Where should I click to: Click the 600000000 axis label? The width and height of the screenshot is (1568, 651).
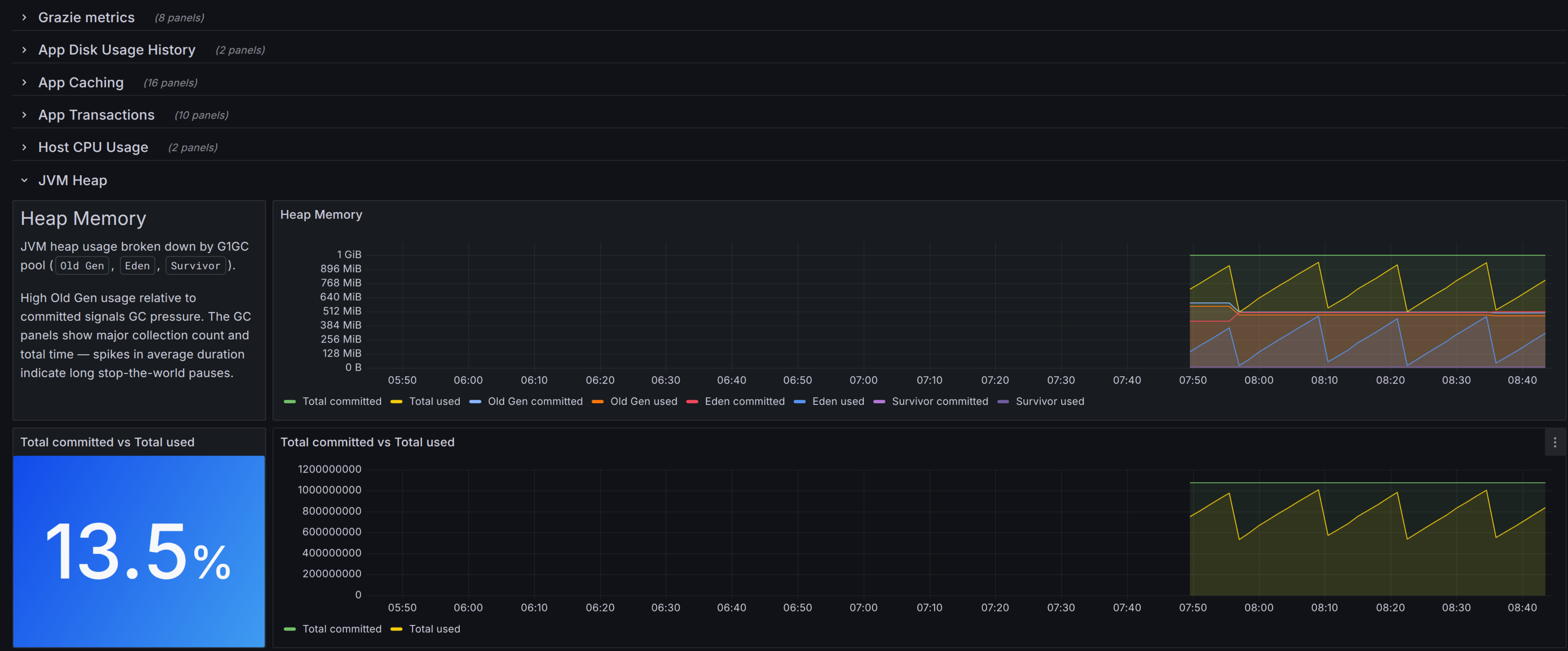click(332, 532)
